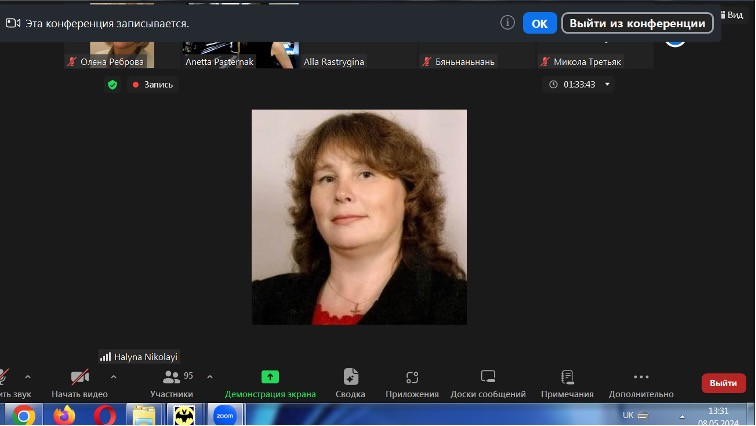
Task: Select Олена Реброва participant thumbnail
Action: pyautogui.click(x=122, y=54)
